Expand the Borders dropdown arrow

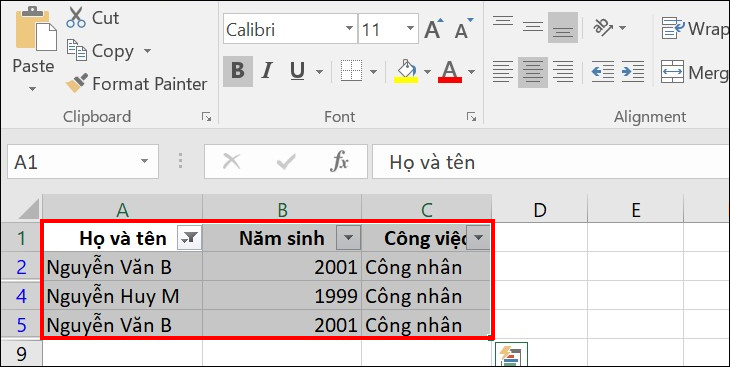coord(373,72)
